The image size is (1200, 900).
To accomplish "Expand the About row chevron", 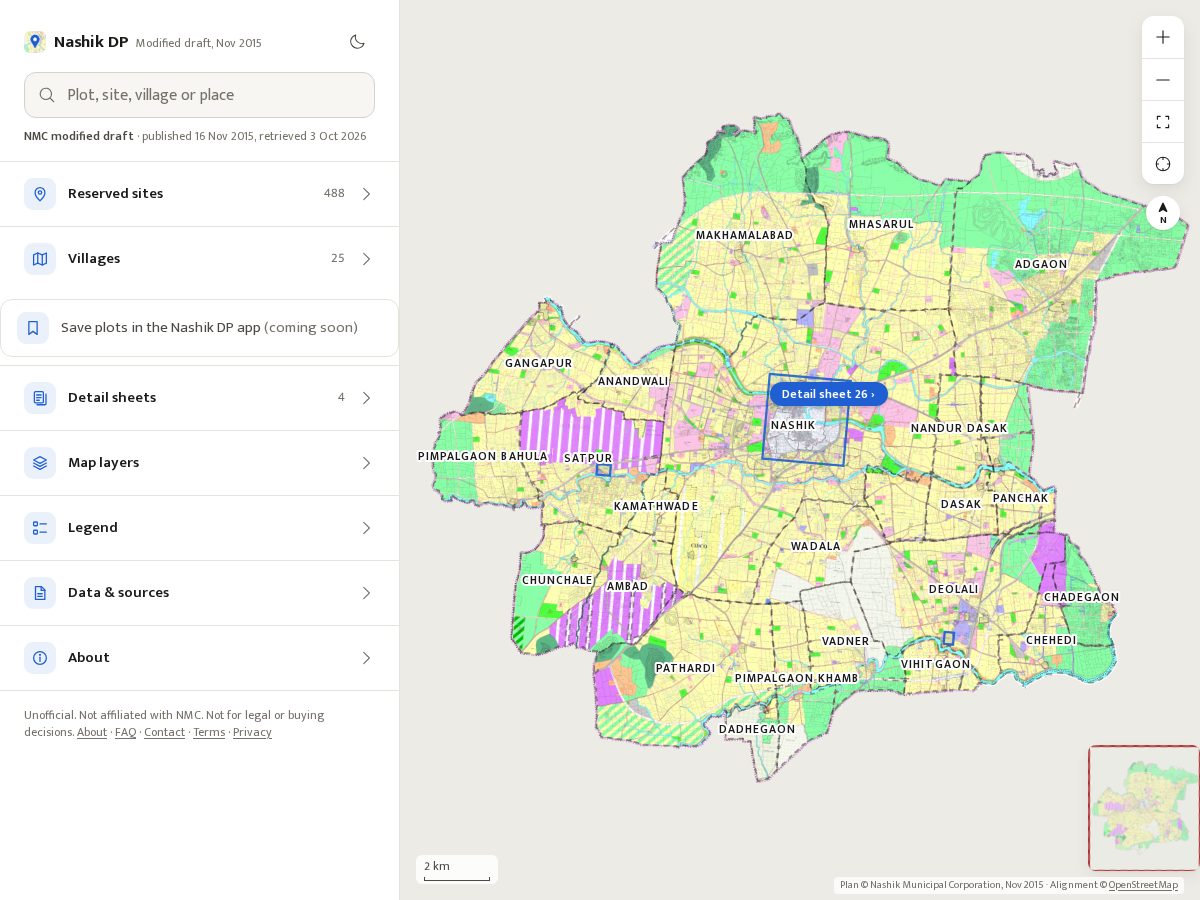I will pos(366,658).
